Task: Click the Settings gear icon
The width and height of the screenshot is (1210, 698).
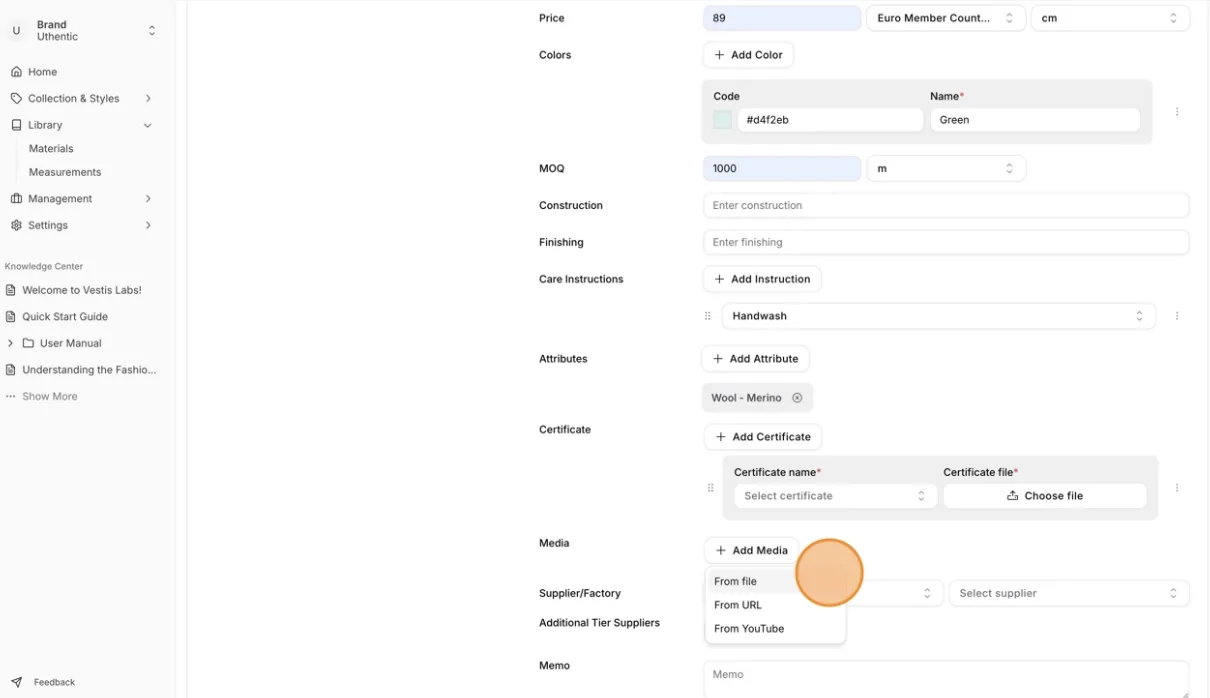Action: (16, 225)
